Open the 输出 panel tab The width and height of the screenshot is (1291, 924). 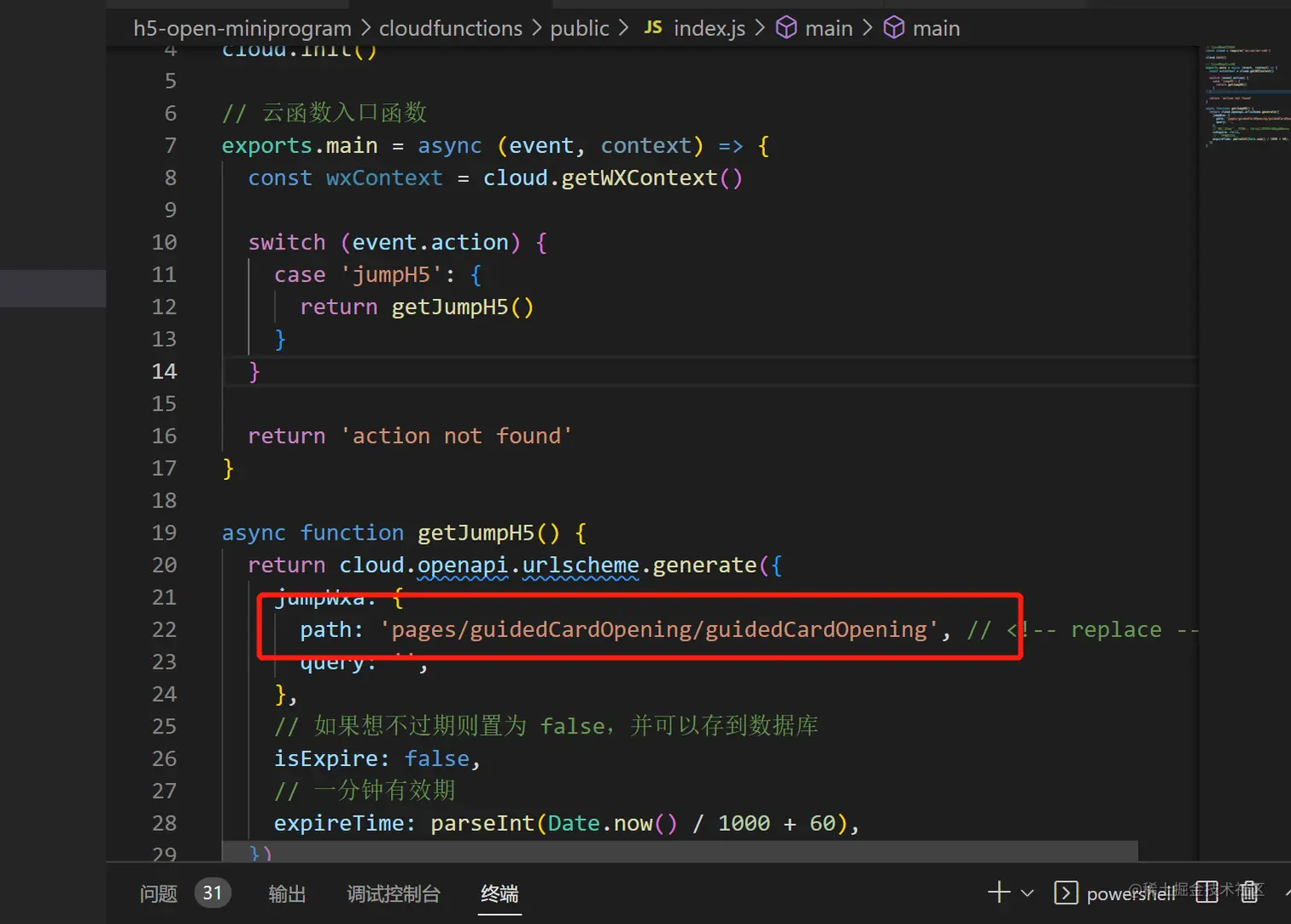[287, 894]
